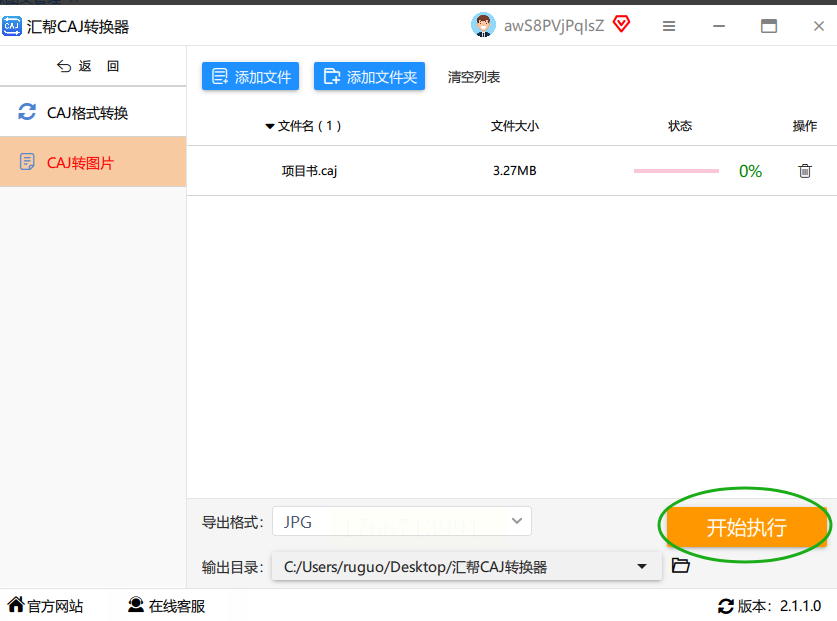Click the 0% progress value
This screenshot has width=837, height=621.
[x=750, y=171]
